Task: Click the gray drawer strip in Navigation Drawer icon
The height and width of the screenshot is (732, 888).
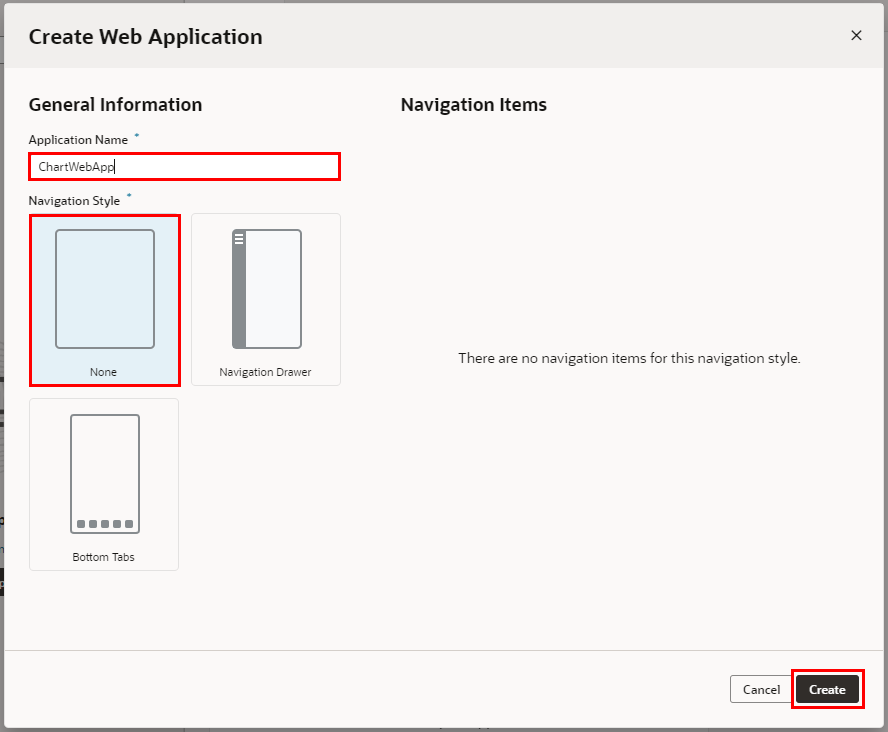Action: point(239,300)
